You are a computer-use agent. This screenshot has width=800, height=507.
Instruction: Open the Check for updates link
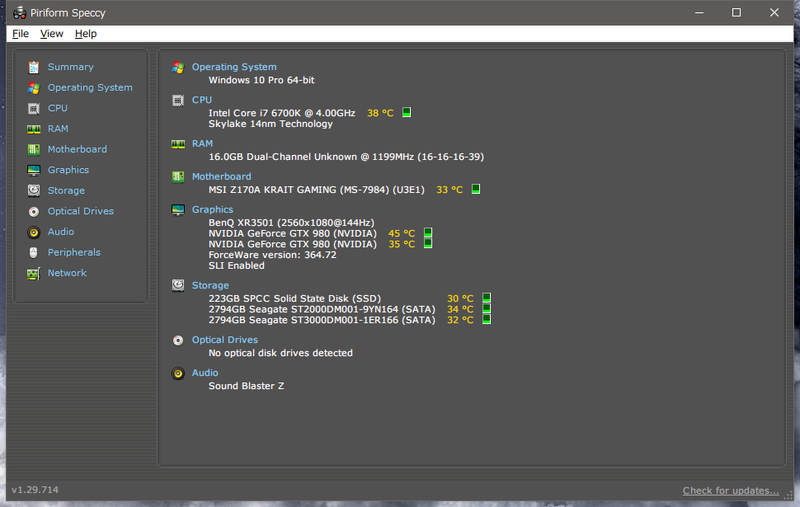click(731, 491)
